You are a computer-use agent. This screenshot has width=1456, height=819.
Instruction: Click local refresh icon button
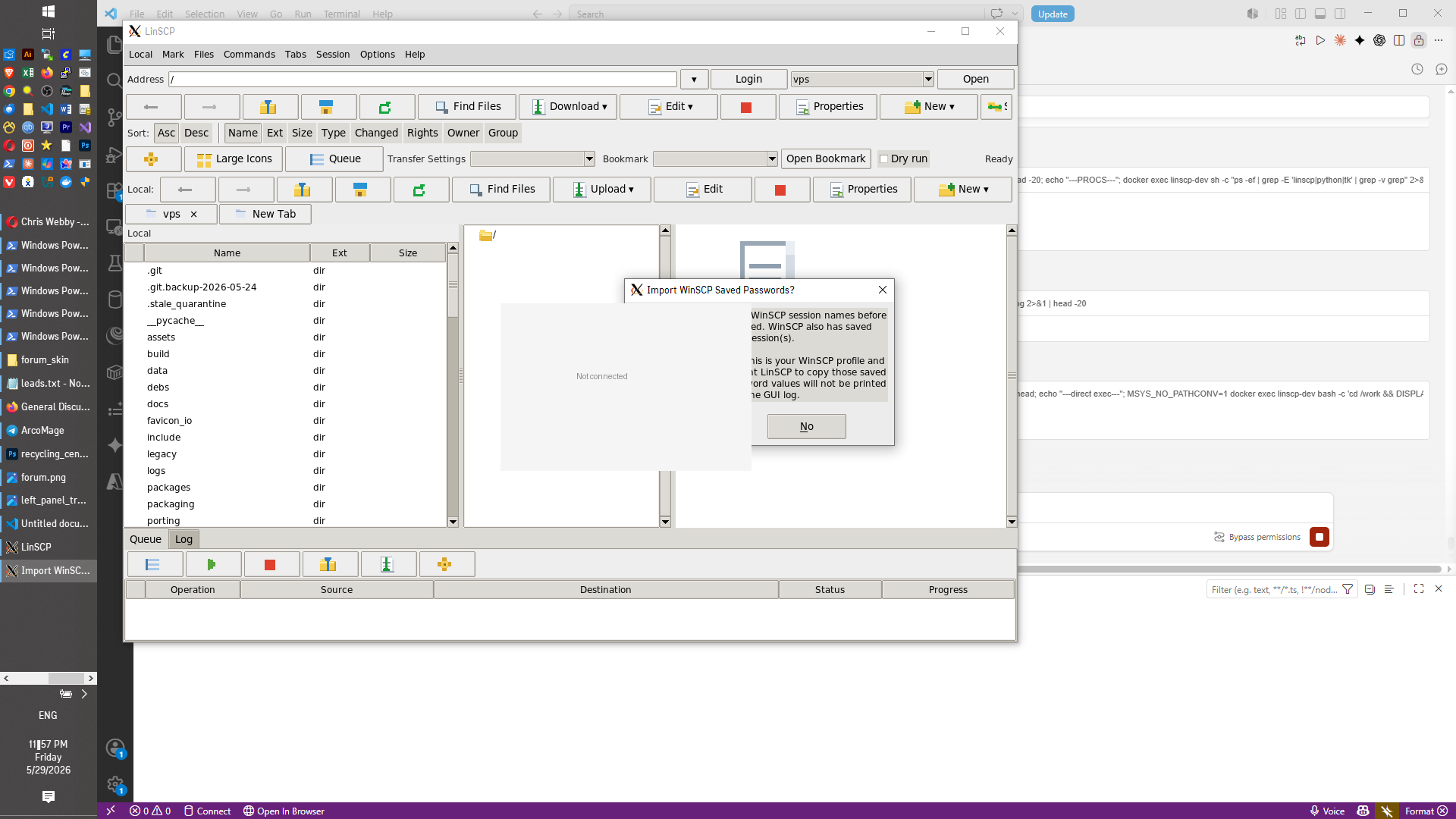(421, 190)
